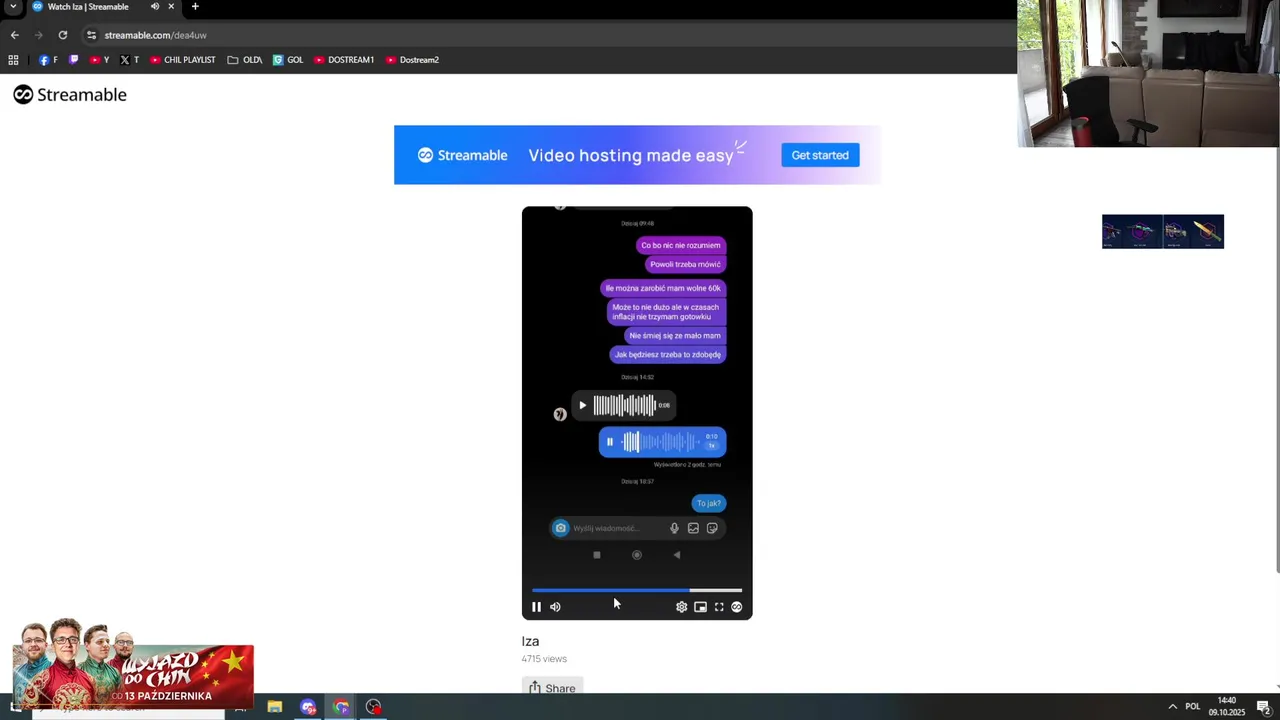The width and height of the screenshot is (1280, 720).
Task: Click the camera icon in message box
Action: [561, 528]
